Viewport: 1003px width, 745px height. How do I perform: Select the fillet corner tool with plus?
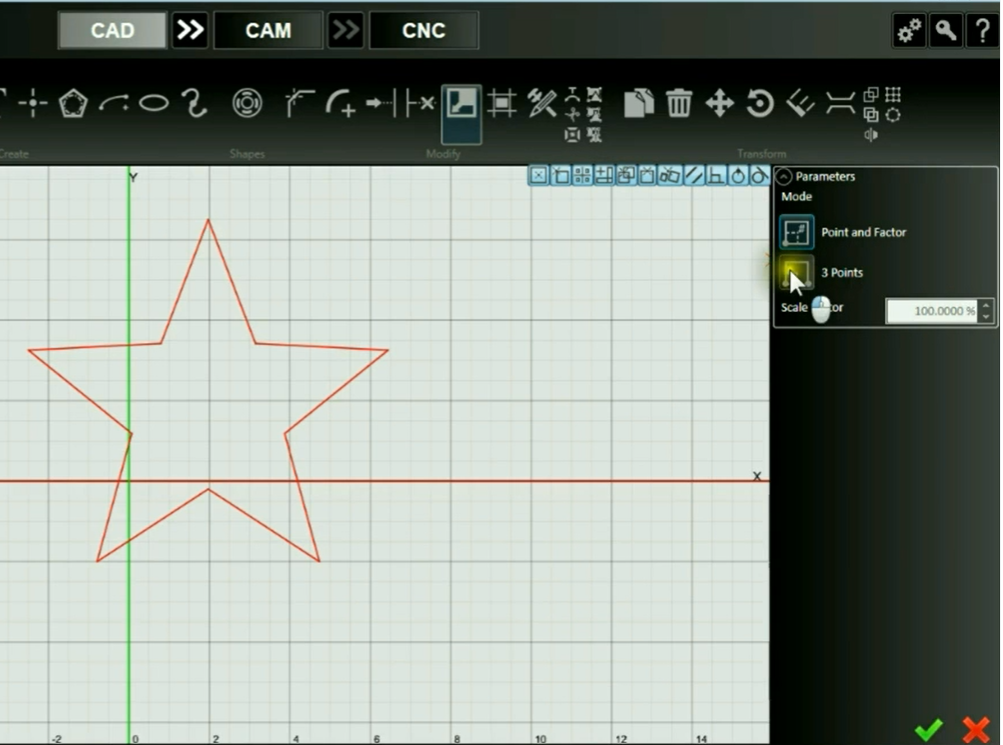[x=340, y=103]
